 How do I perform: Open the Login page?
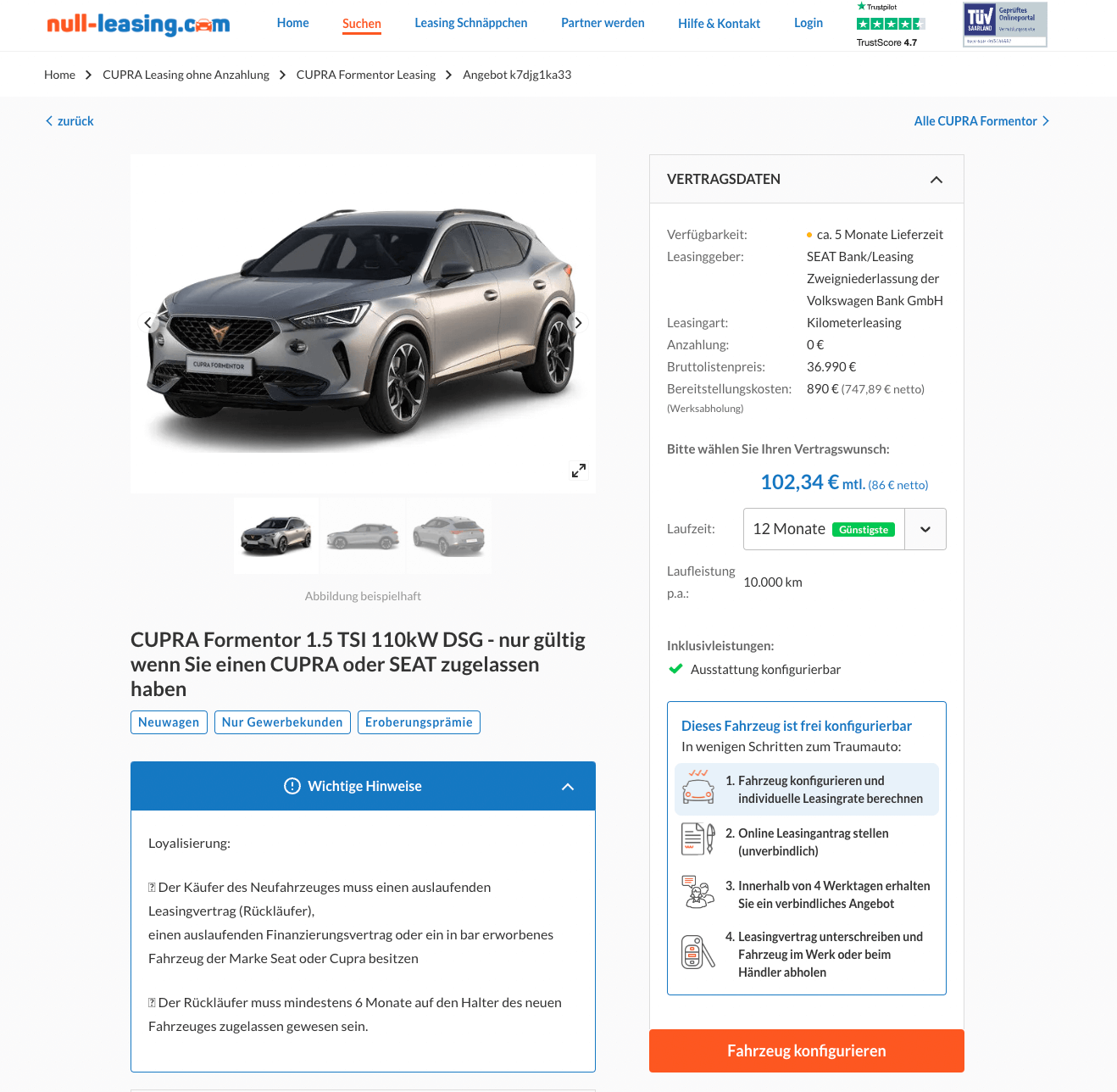(x=809, y=23)
